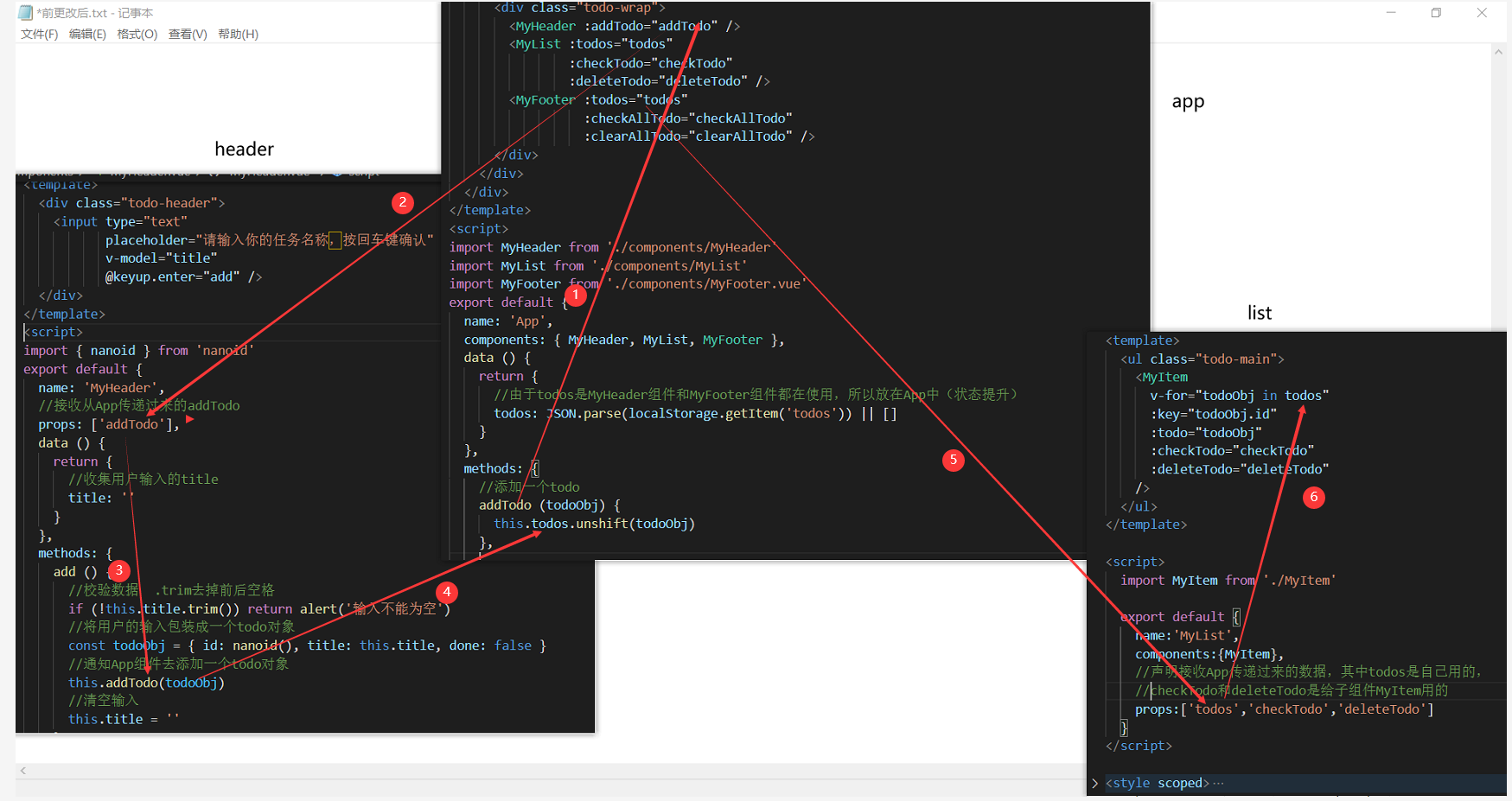This screenshot has width=1512, height=801.
Task: Click the :todo="todoObj" line
Action: point(1206,433)
